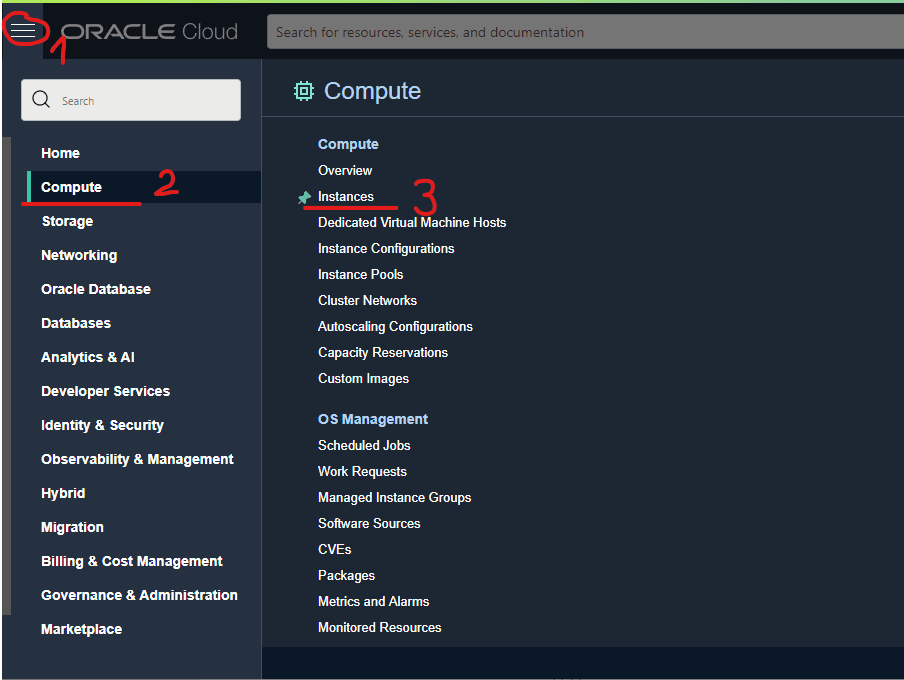Open Instance Configurations
The width and height of the screenshot is (904, 680).
pos(386,249)
